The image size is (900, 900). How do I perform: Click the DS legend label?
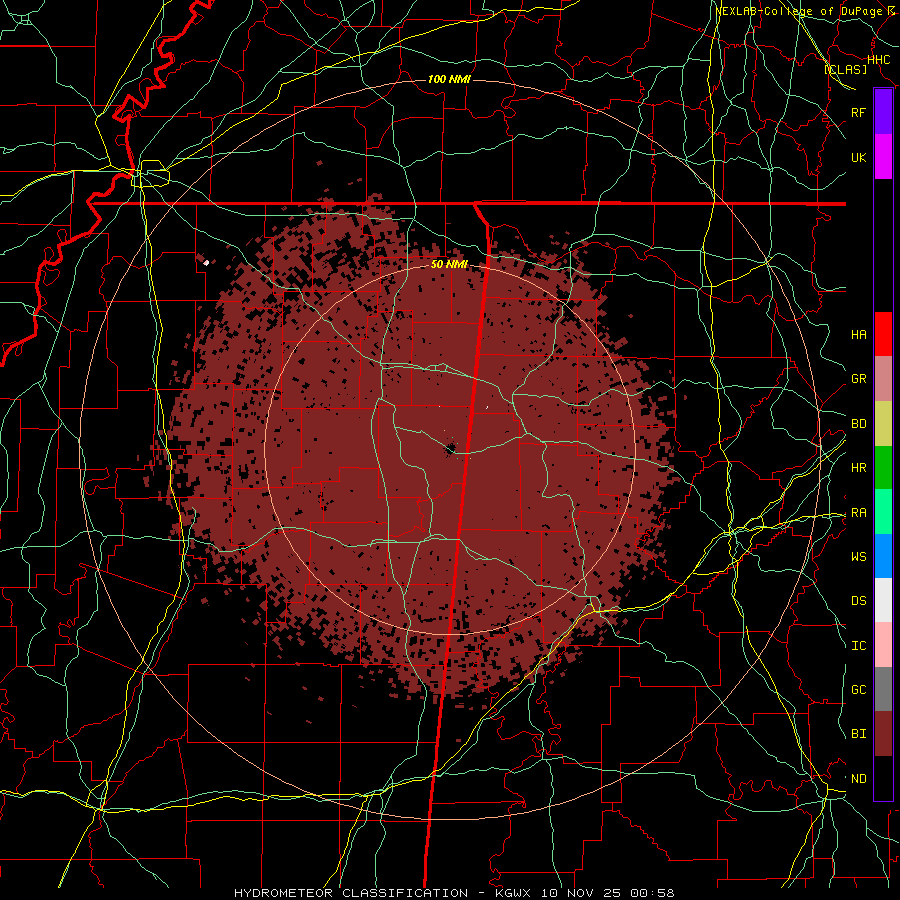point(859,601)
